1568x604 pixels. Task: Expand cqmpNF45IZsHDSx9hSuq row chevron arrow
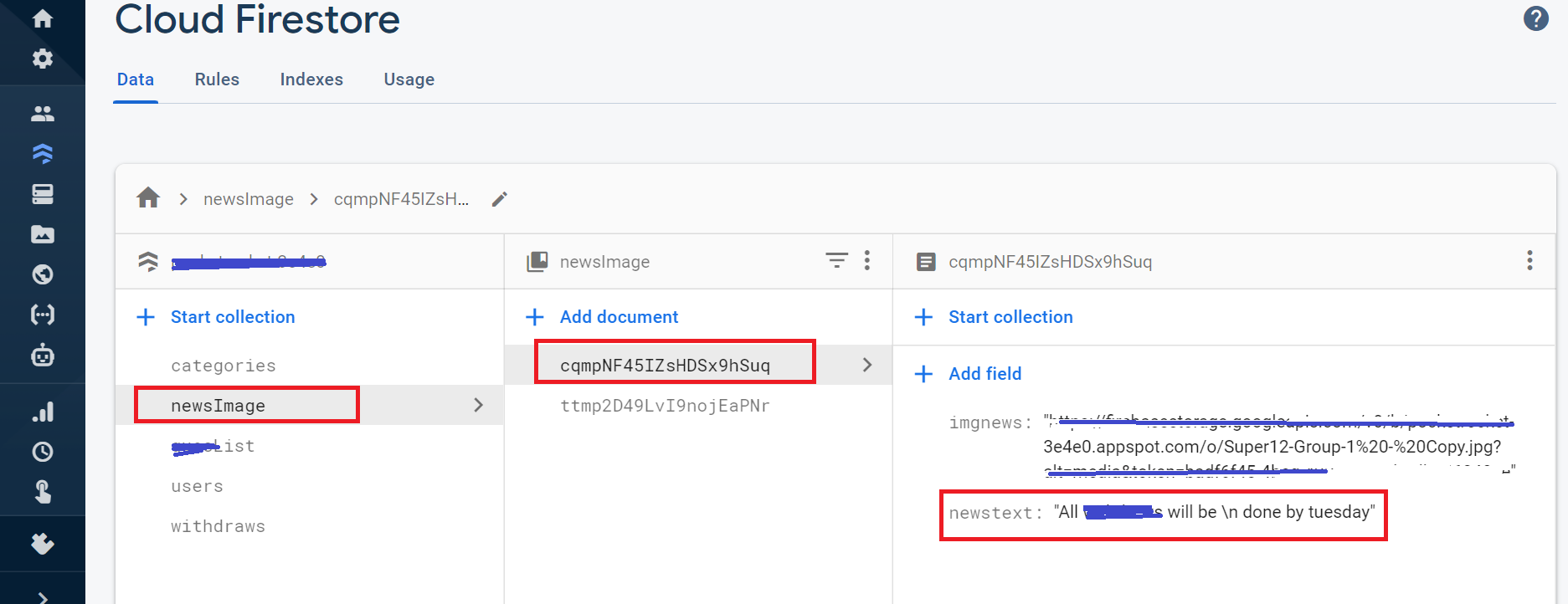(867, 365)
